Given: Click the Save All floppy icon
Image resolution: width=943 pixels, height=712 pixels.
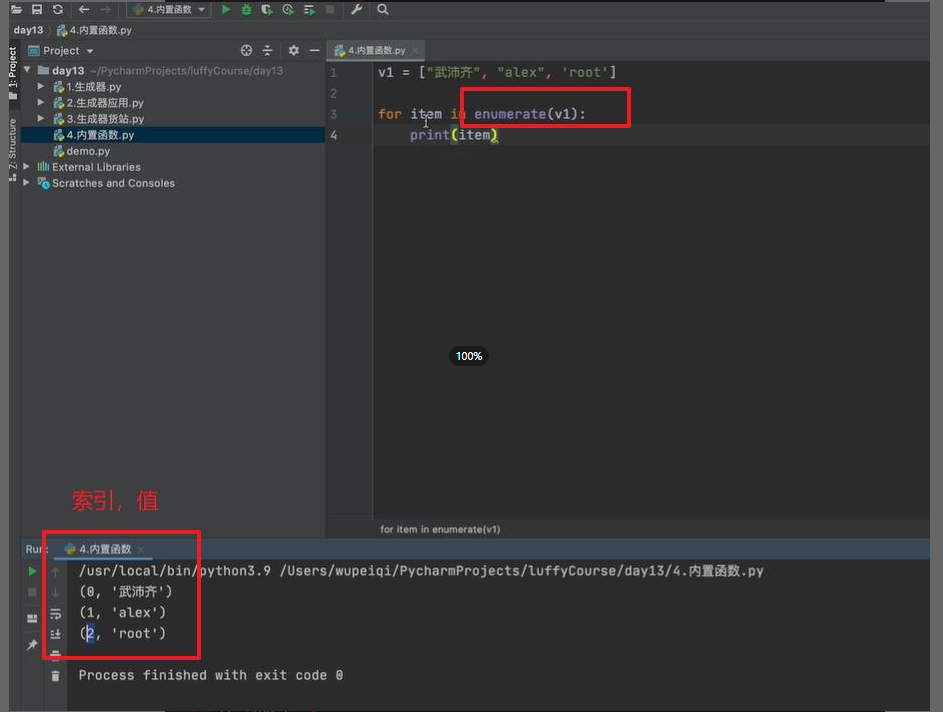Looking at the screenshot, I should (37, 10).
